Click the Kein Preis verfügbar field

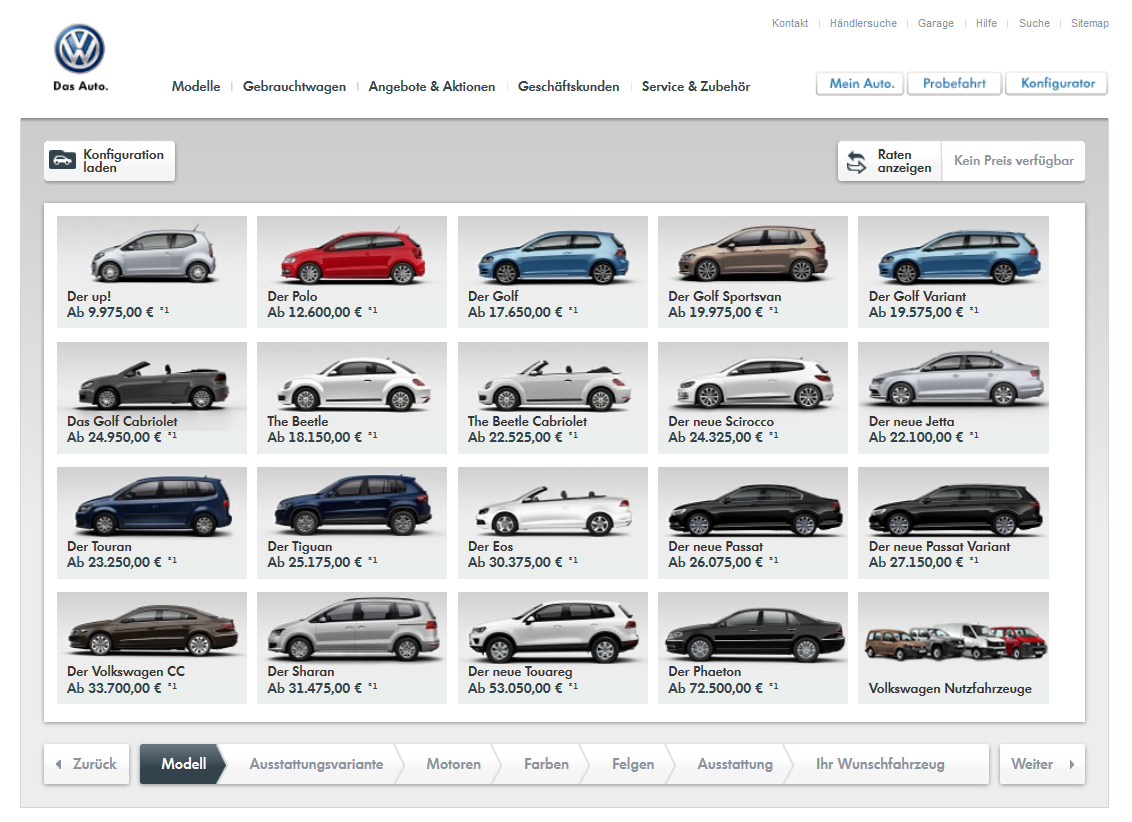pyautogui.click(x=1014, y=161)
